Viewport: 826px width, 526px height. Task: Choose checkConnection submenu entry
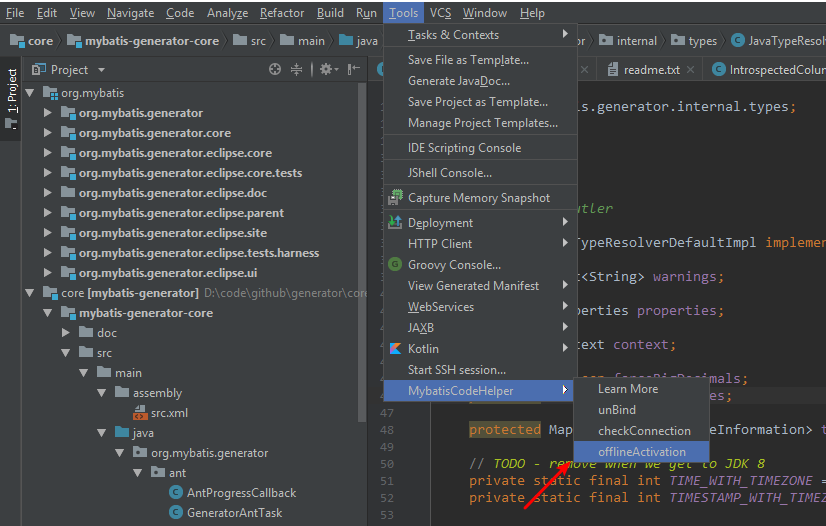point(642,431)
